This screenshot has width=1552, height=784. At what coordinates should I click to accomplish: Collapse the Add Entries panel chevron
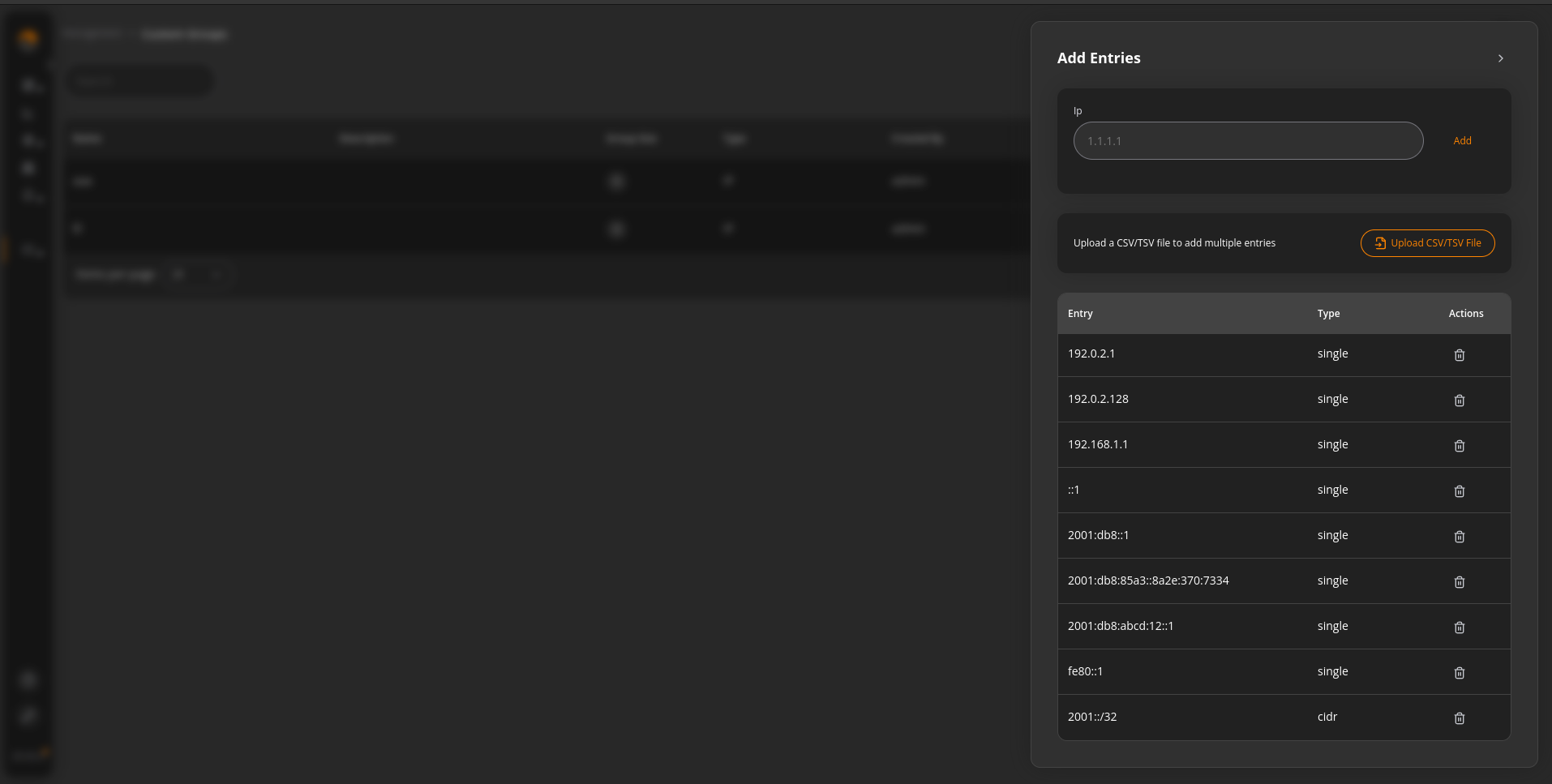coord(1500,58)
